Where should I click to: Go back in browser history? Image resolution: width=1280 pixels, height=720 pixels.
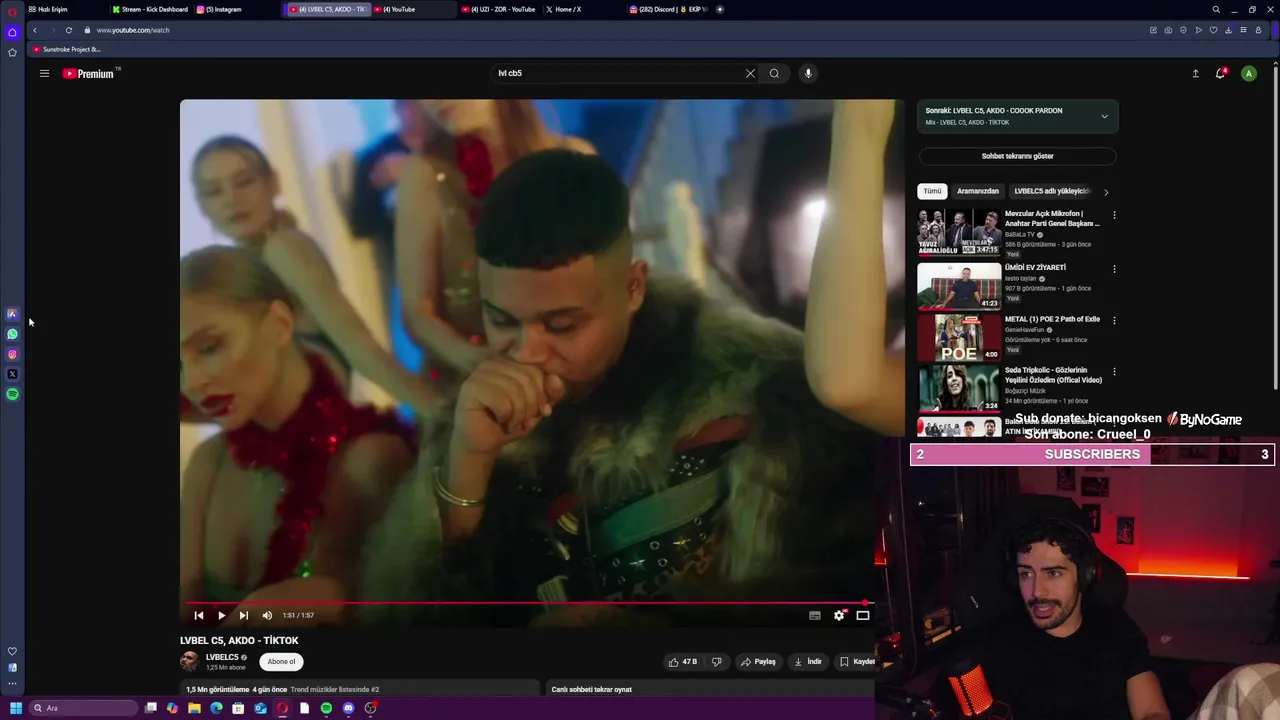(x=34, y=30)
